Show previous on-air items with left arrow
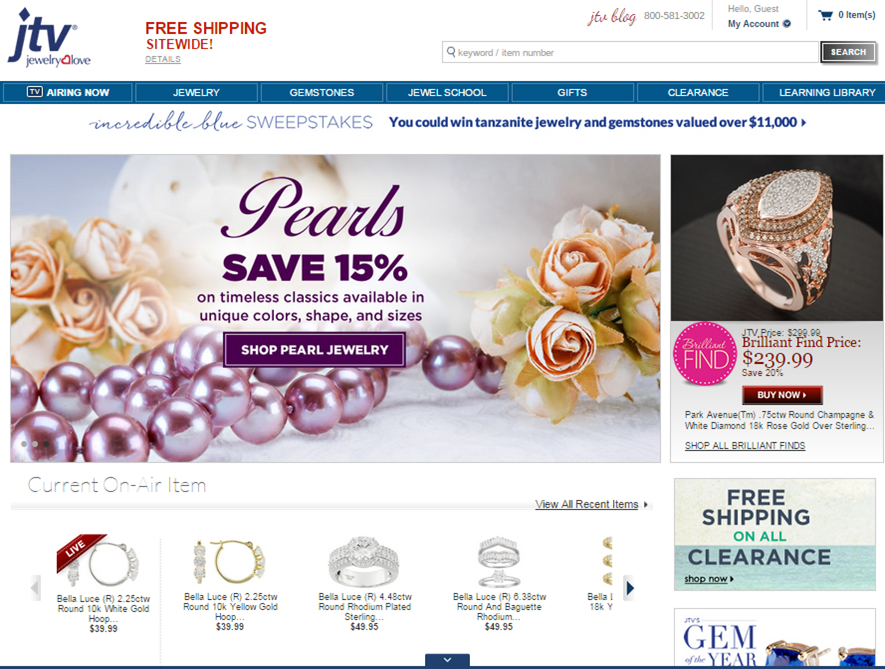Image resolution: width=885 pixels, height=669 pixels. click(35, 588)
